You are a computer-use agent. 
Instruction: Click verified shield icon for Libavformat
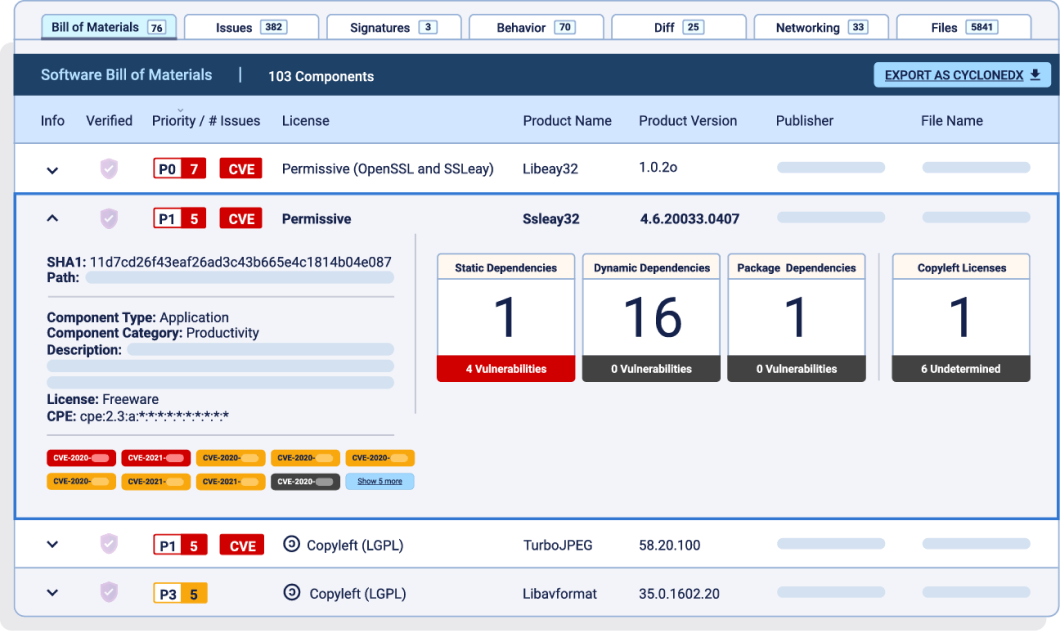[109, 592]
